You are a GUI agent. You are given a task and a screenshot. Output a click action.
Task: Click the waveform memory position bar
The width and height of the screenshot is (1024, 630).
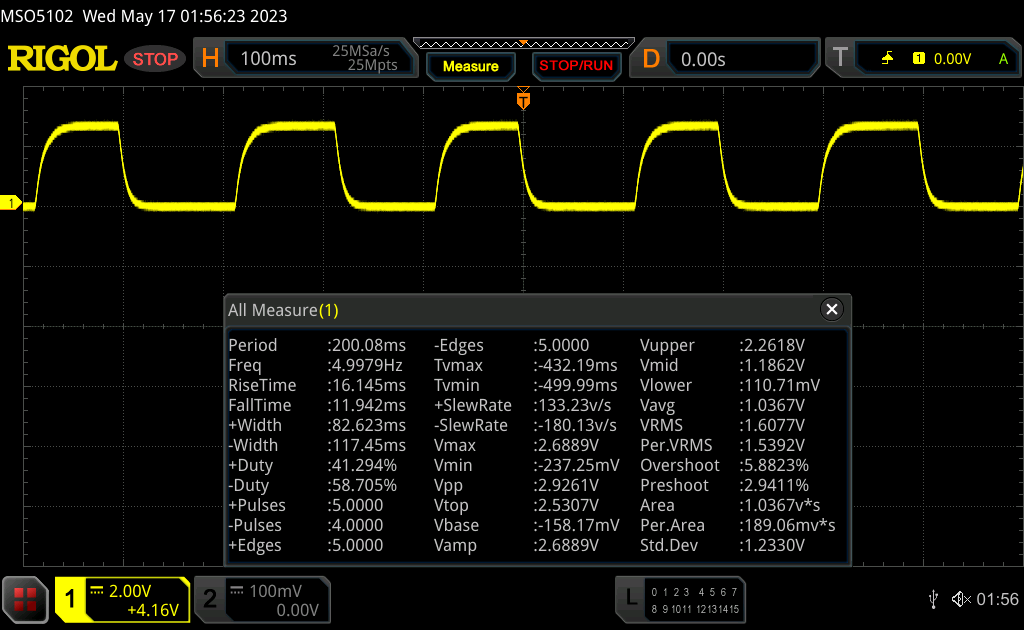pyautogui.click(x=524, y=44)
